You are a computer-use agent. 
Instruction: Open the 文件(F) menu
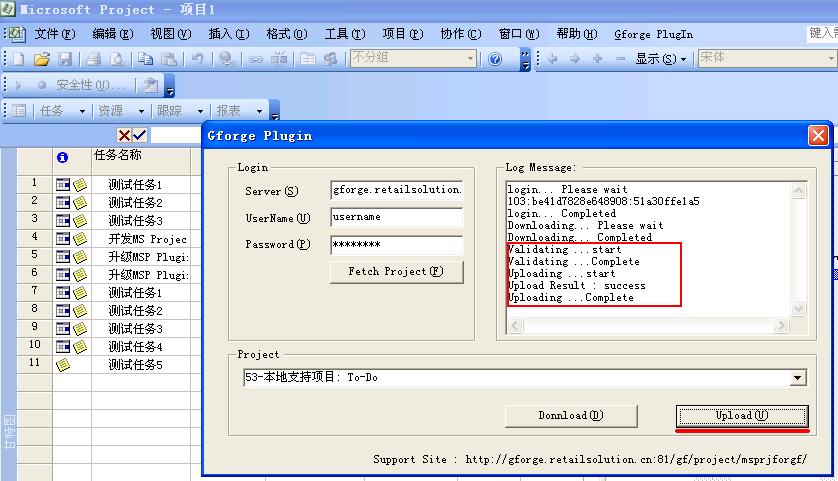pyautogui.click(x=55, y=34)
